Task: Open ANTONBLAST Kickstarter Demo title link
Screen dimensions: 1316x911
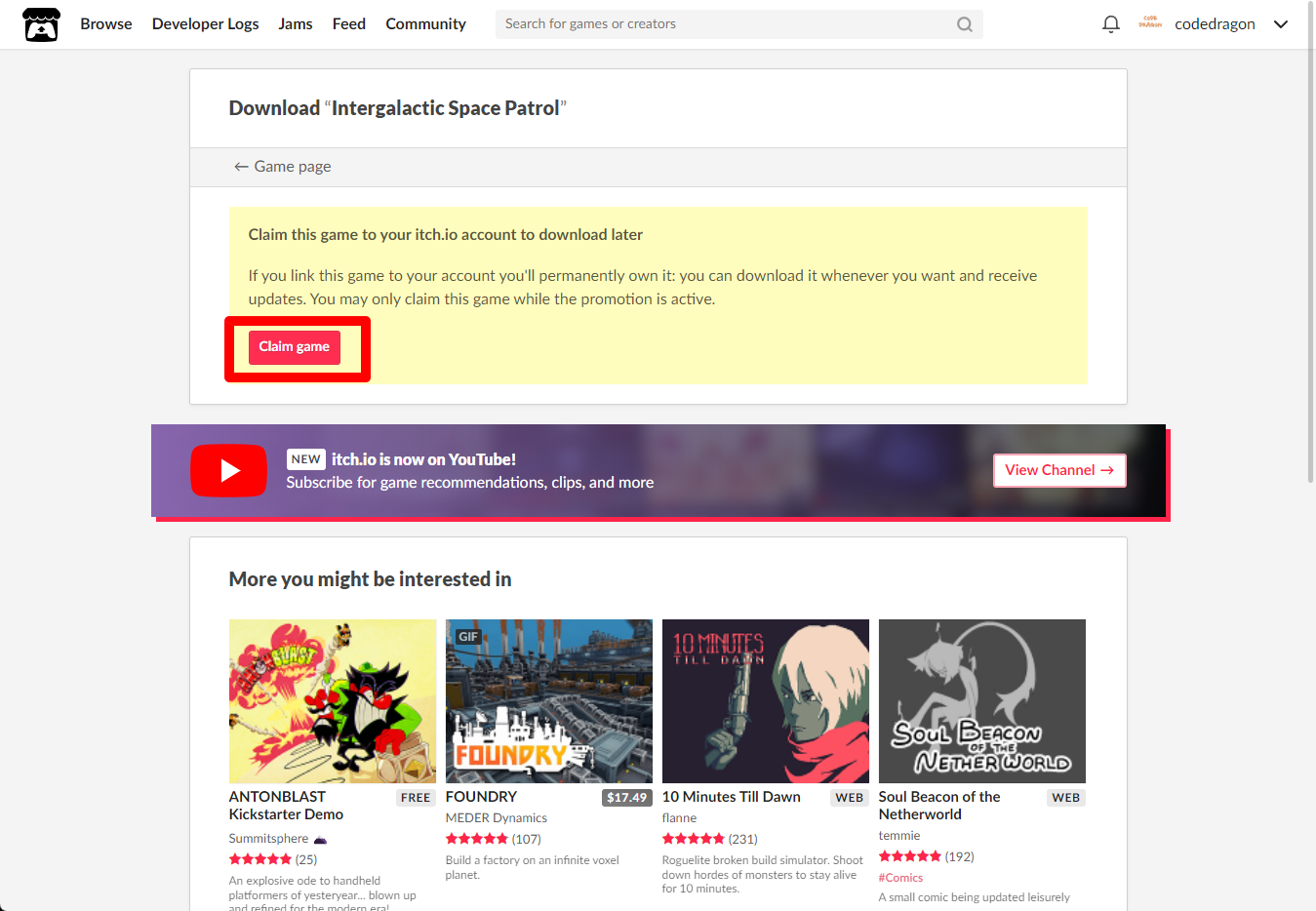Action: pos(286,806)
